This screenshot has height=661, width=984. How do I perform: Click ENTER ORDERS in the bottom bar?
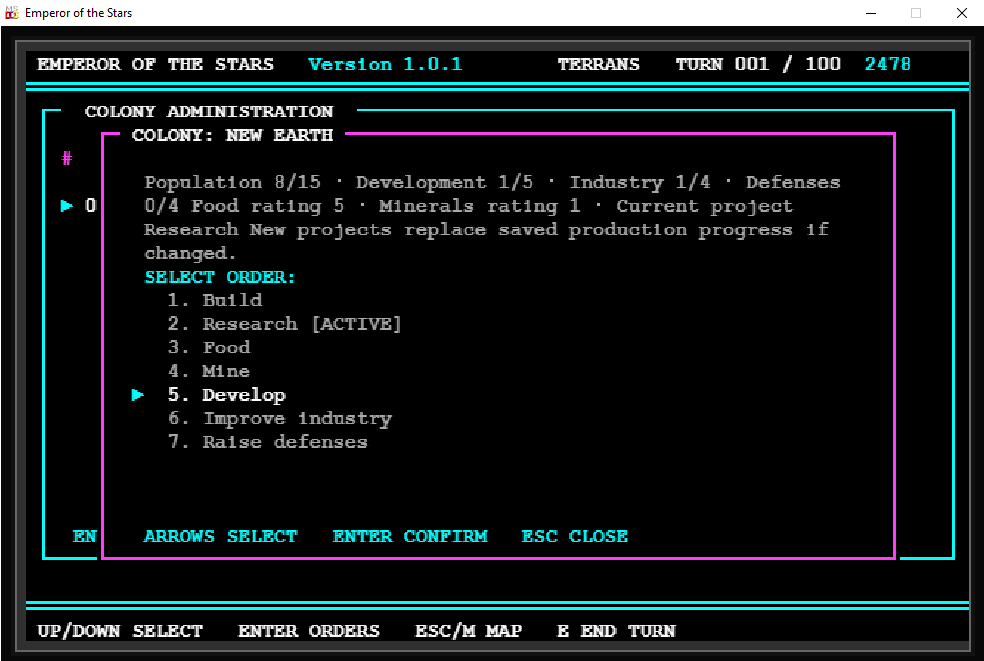[309, 631]
